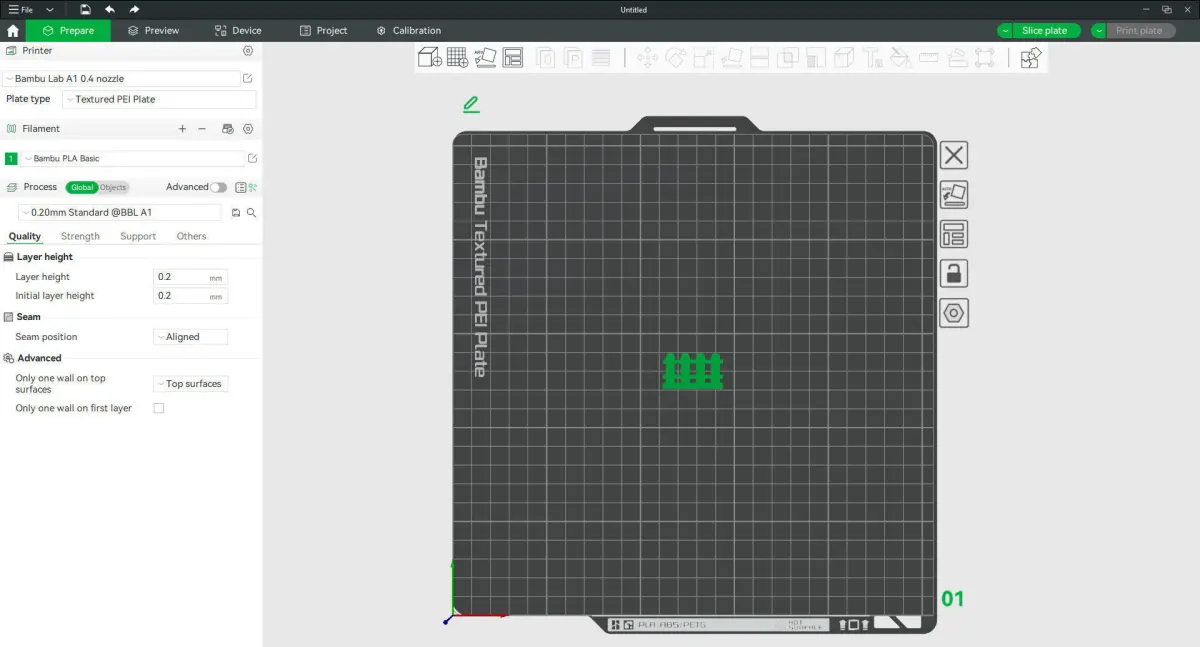Search process settings magnifier icon
The height and width of the screenshot is (647, 1200).
[x=252, y=213]
